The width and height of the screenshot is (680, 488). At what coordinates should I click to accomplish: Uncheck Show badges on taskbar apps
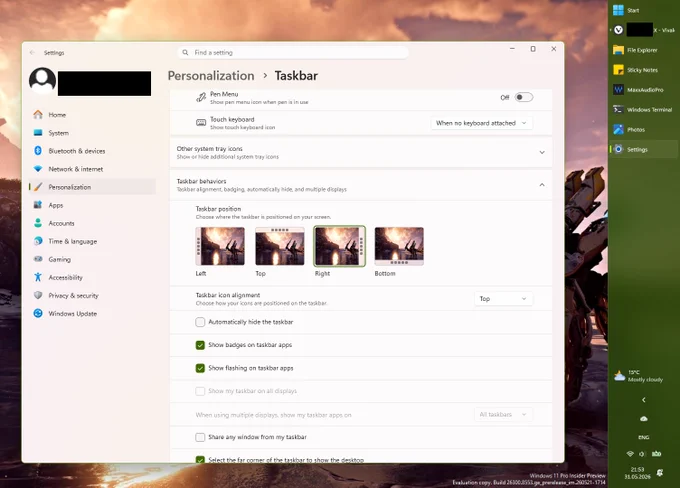point(200,345)
